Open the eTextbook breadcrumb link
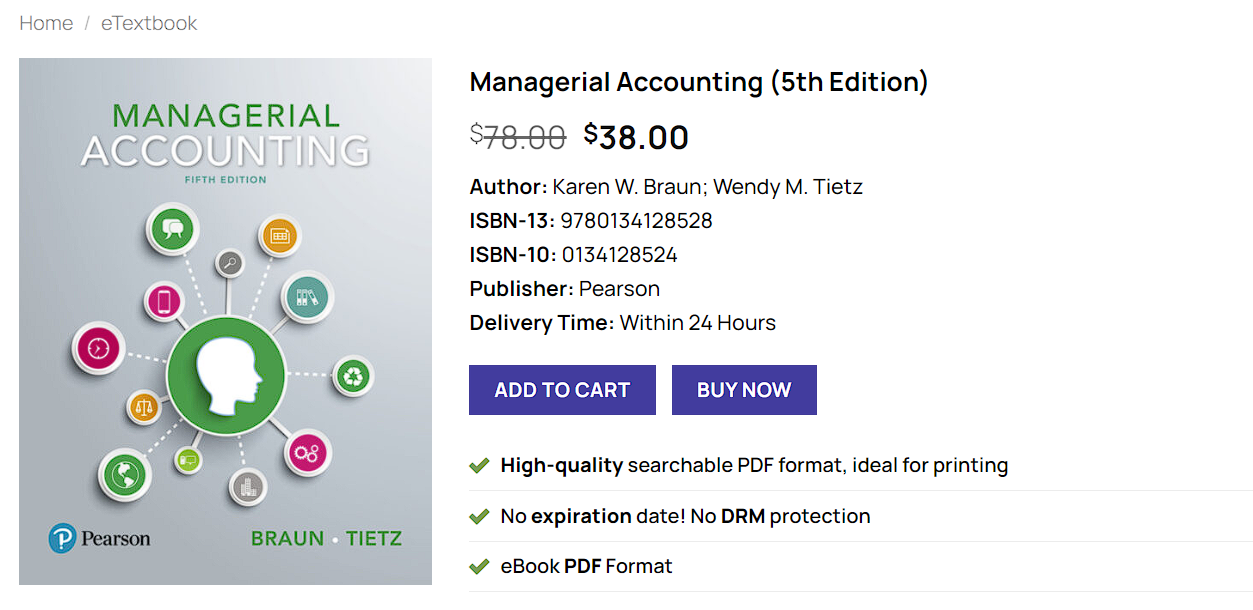This screenshot has height=610, width=1253. [148, 23]
